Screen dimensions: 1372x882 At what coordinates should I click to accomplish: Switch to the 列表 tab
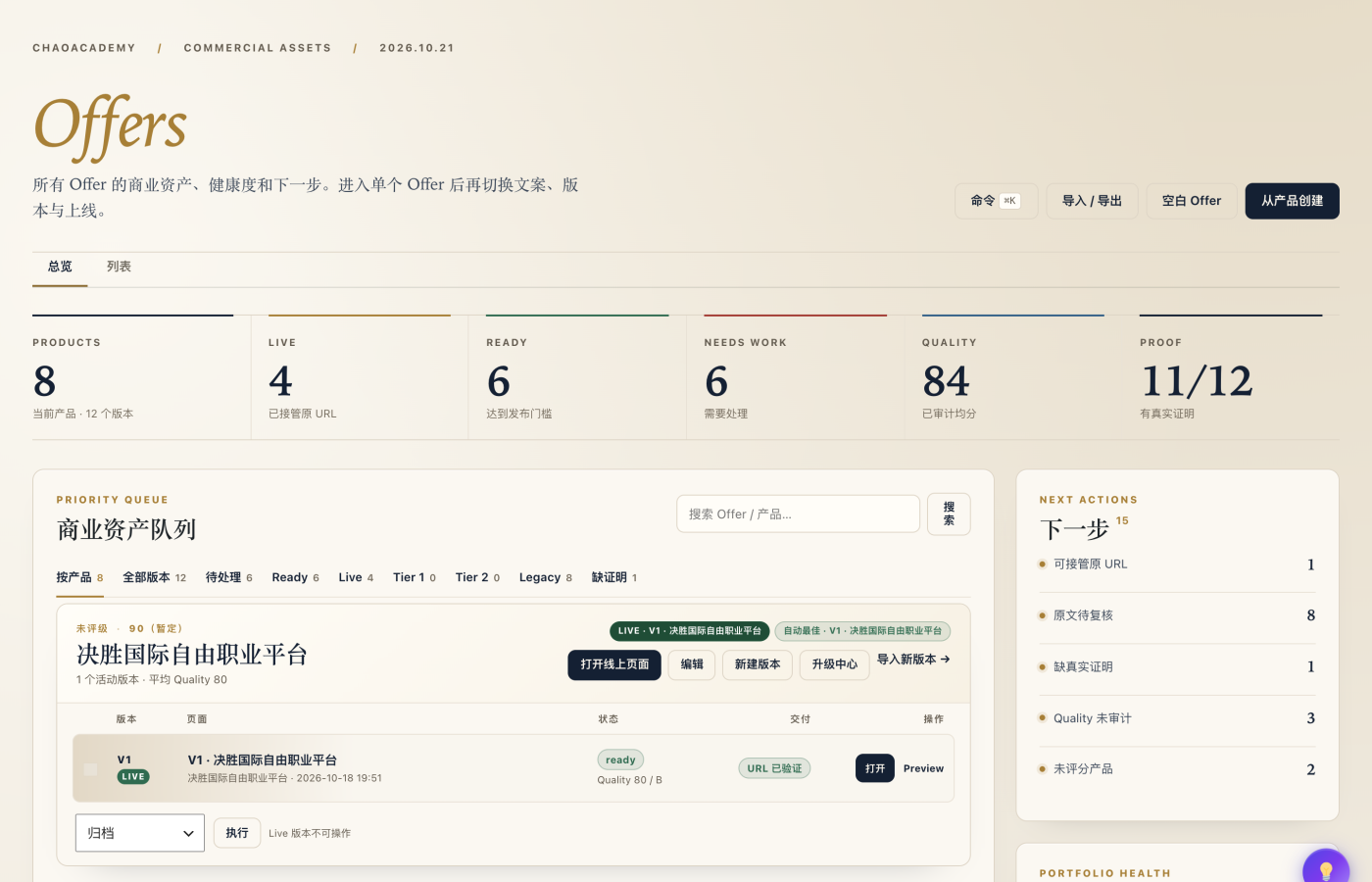click(119, 267)
